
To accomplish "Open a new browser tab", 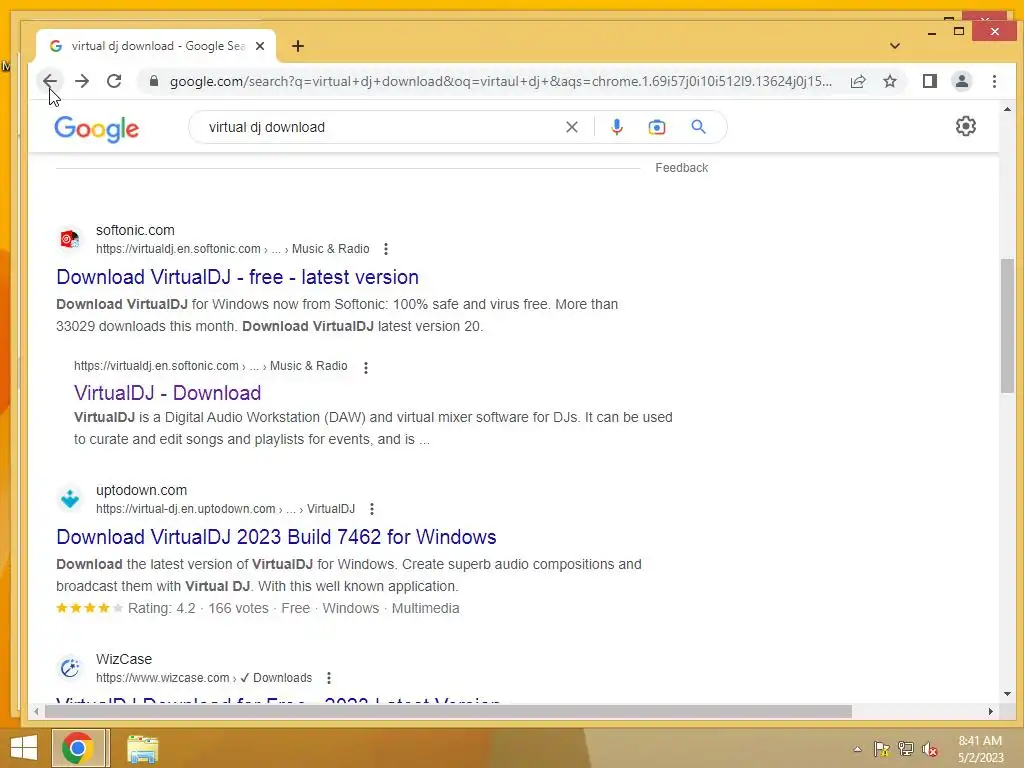I will point(298,46).
